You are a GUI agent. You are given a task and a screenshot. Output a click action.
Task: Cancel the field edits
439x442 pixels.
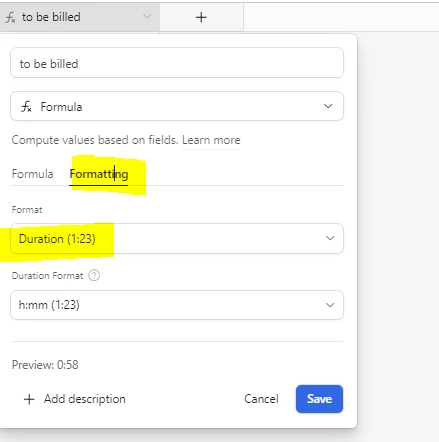[x=261, y=399]
